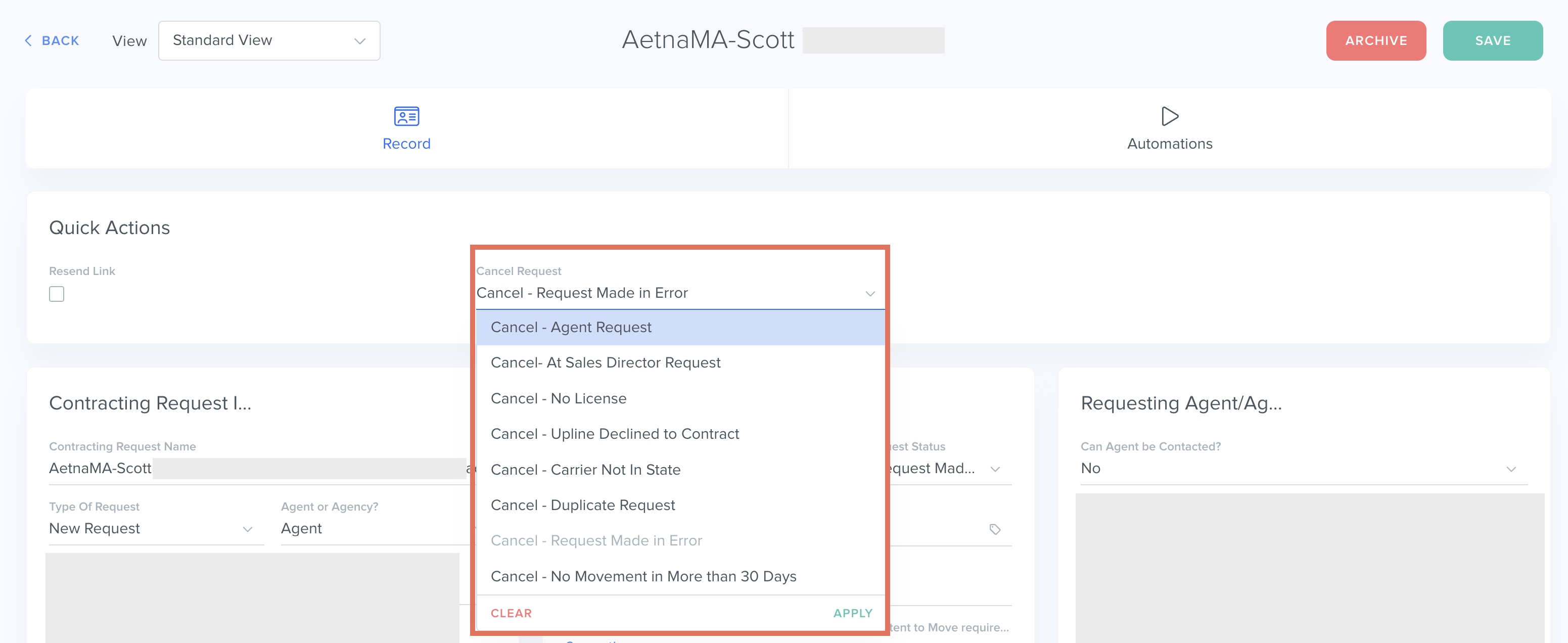
Task: Expand the Request Status dropdown arrow
Action: [995, 469]
